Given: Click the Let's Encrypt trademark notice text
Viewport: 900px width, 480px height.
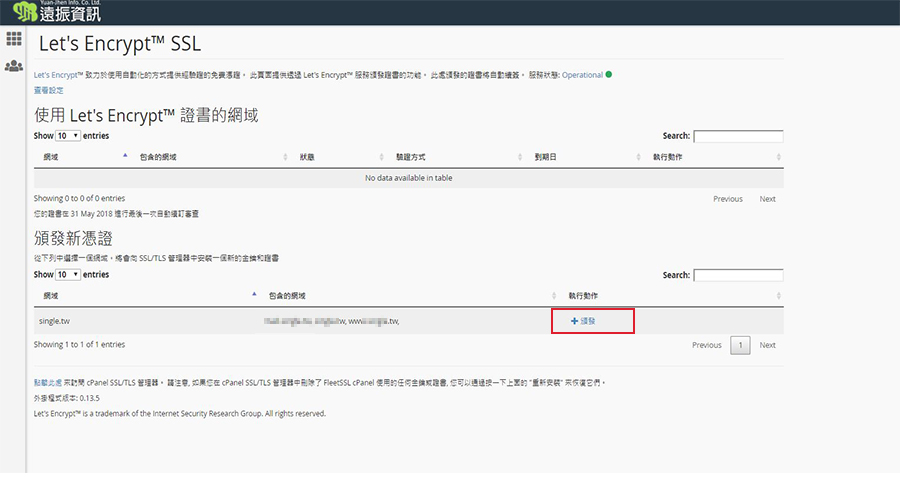Looking at the screenshot, I should click(x=180, y=413).
